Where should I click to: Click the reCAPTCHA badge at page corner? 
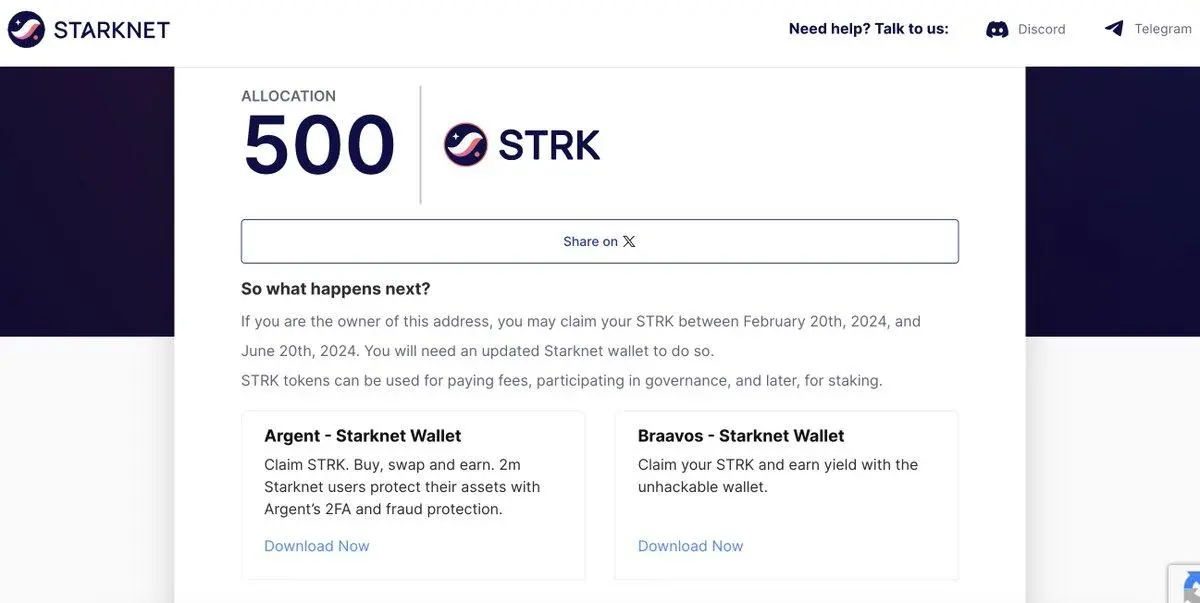pos(1185,584)
